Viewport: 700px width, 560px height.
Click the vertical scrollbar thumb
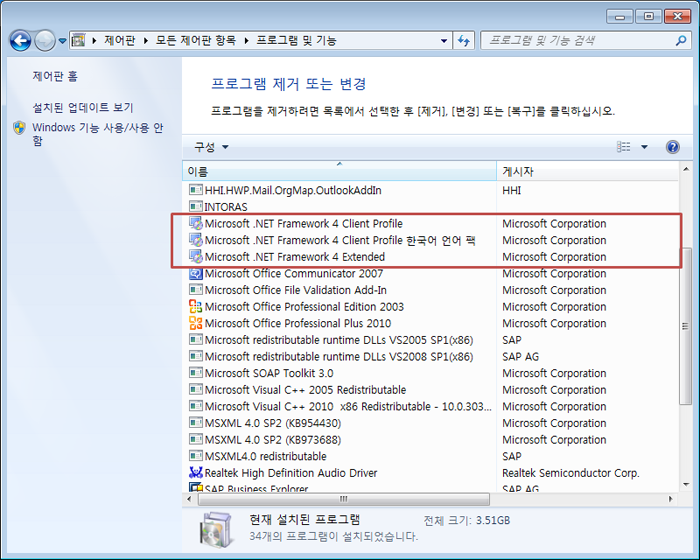[685, 326]
